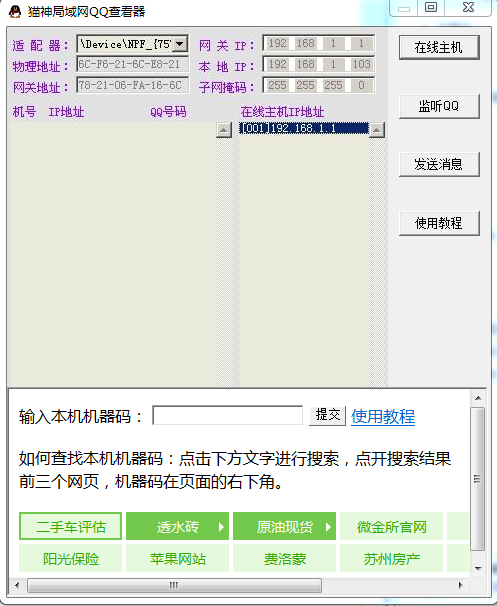
Task: Click the QQ penguin title bar icon
Action: pyautogui.click(x=15, y=12)
